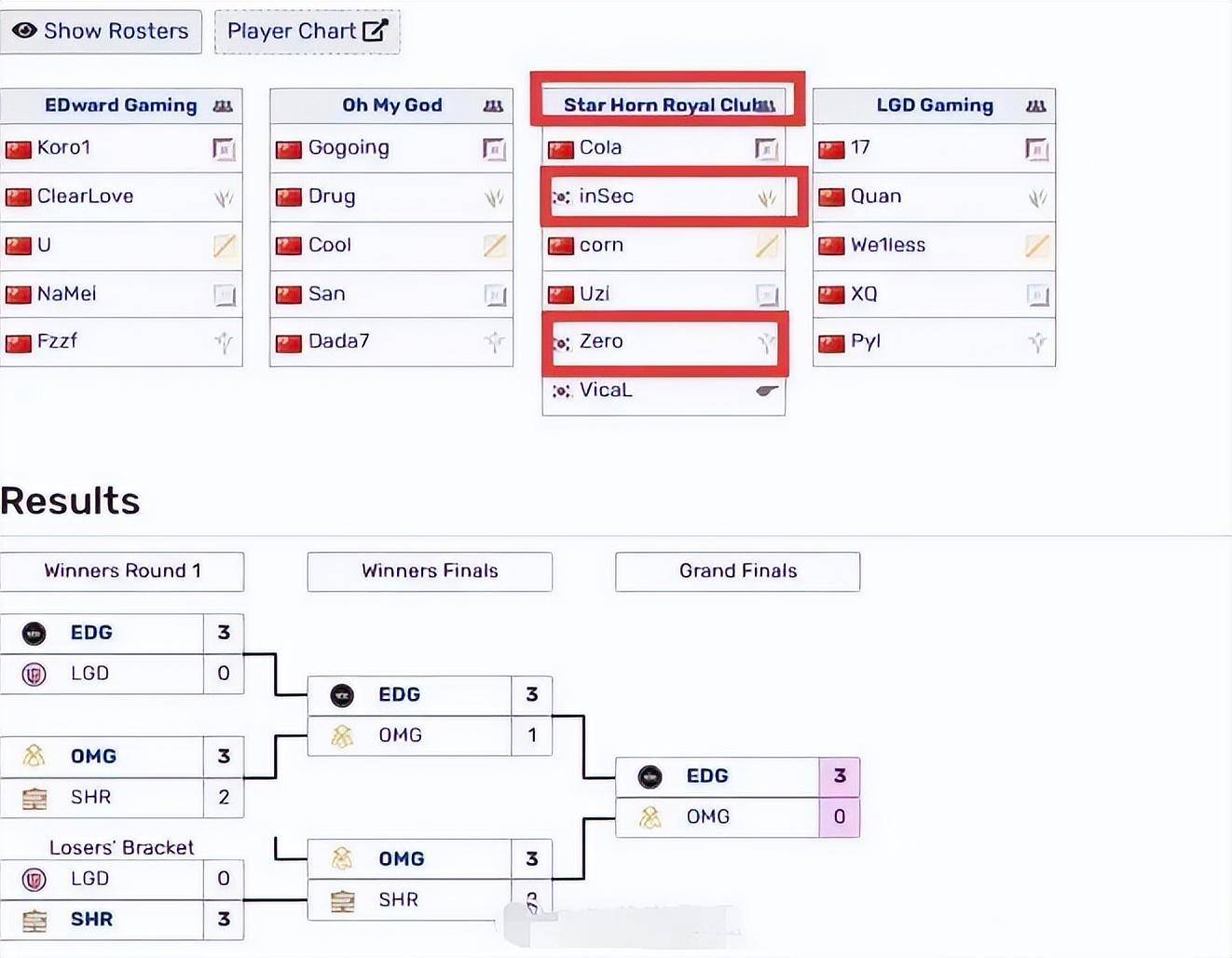Screen dimensions: 1232x958
Task: Open player Uzi in Royal Club roster
Action: pyautogui.click(x=595, y=294)
